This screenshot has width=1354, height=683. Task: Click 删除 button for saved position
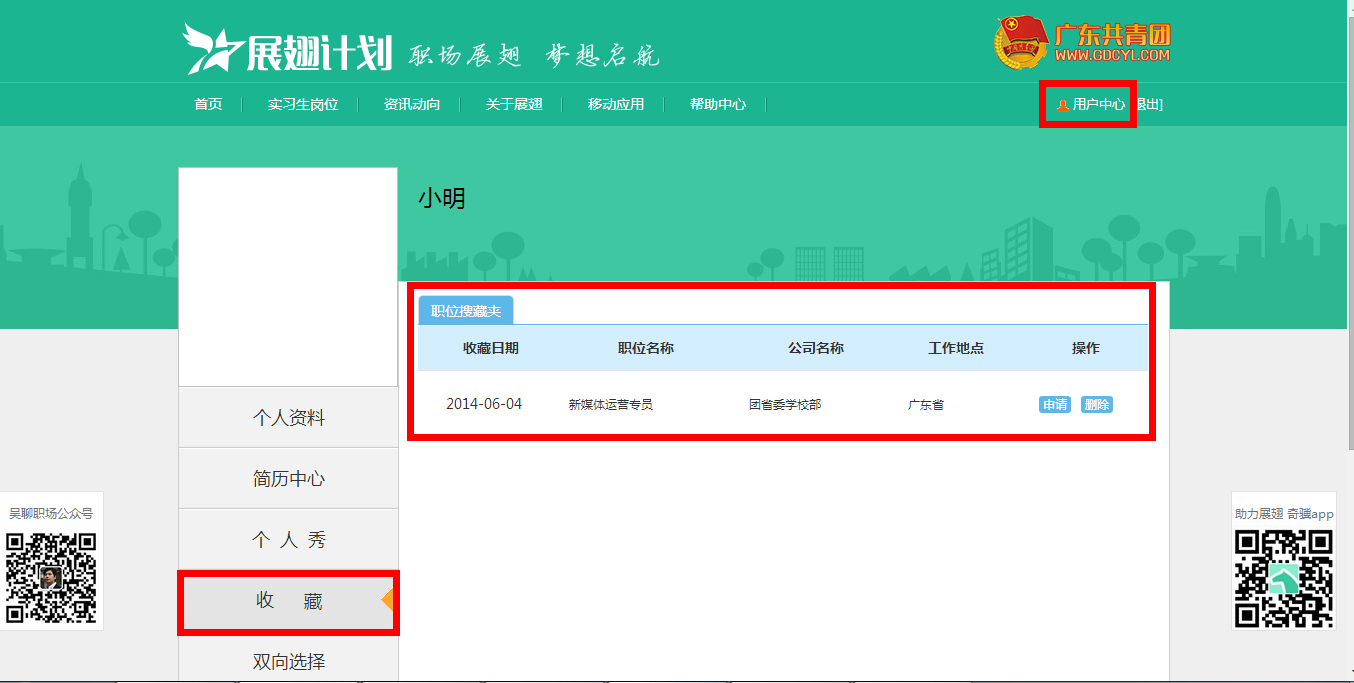[1097, 405]
